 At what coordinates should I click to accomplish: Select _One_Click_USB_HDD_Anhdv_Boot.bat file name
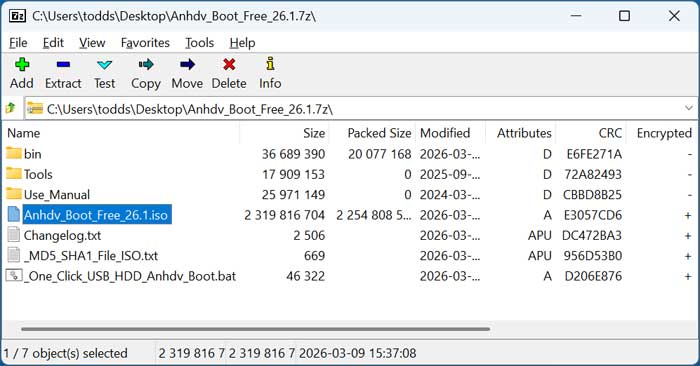click(x=129, y=276)
